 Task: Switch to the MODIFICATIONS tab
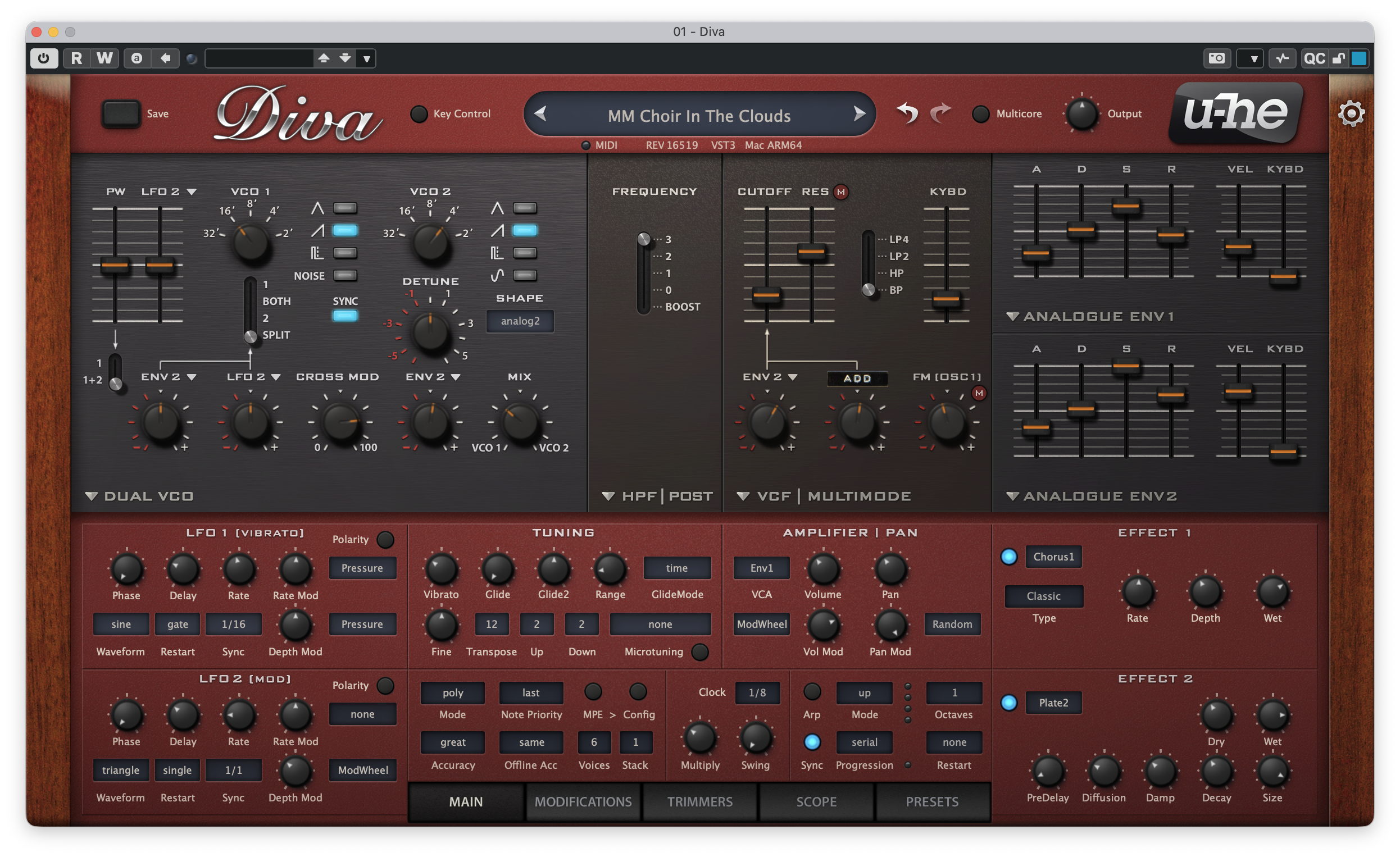point(583,801)
